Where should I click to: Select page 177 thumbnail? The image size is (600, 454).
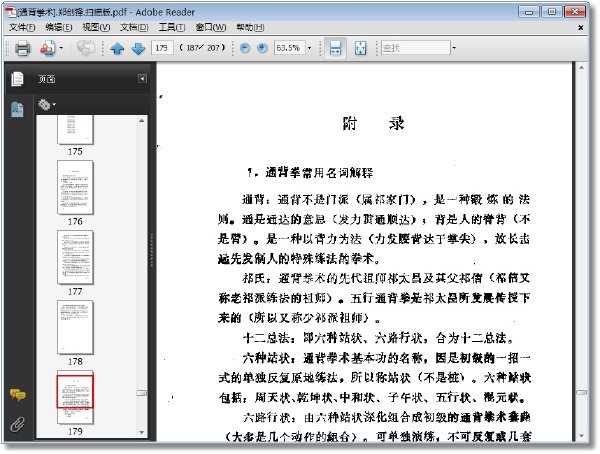tap(75, 258)
